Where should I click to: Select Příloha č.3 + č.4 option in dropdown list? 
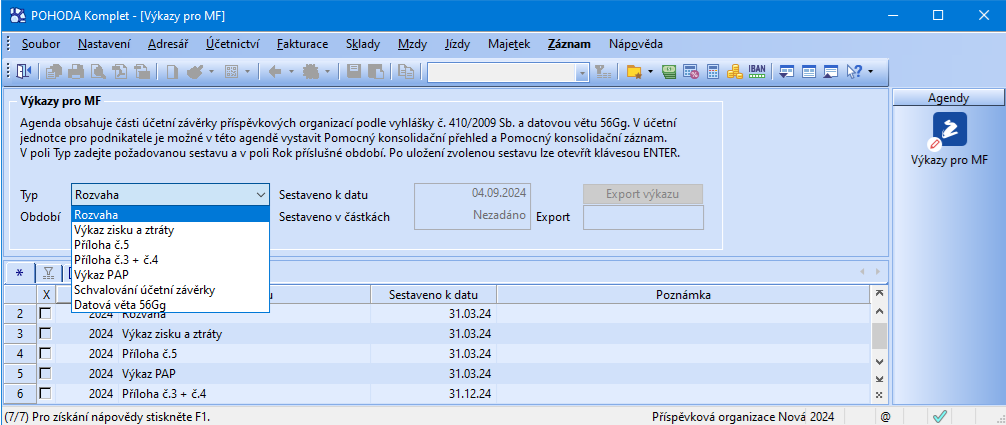pyautogui.click(x=170, y=259)
